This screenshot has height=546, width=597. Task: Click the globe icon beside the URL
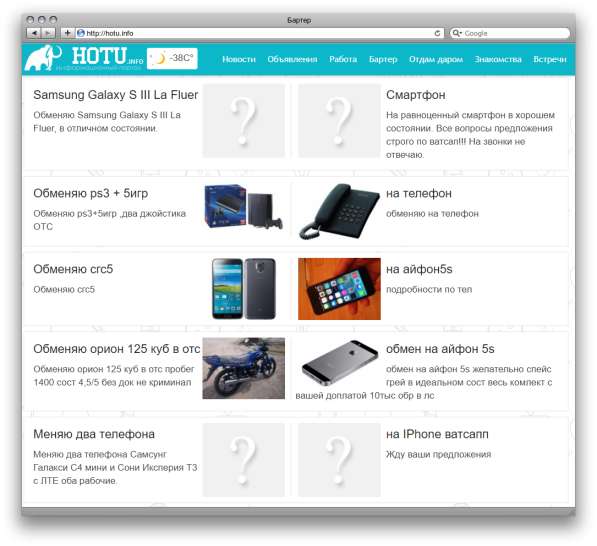[x=81, y=33]
